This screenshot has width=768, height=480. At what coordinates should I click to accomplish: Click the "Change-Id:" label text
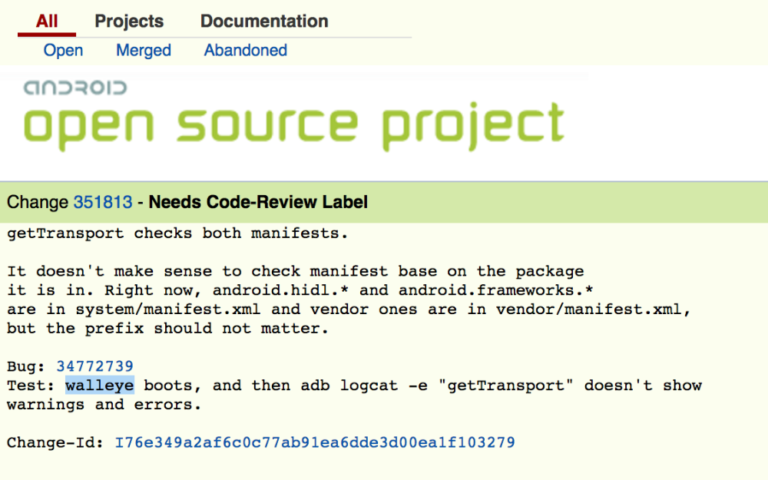pos(55,441)
